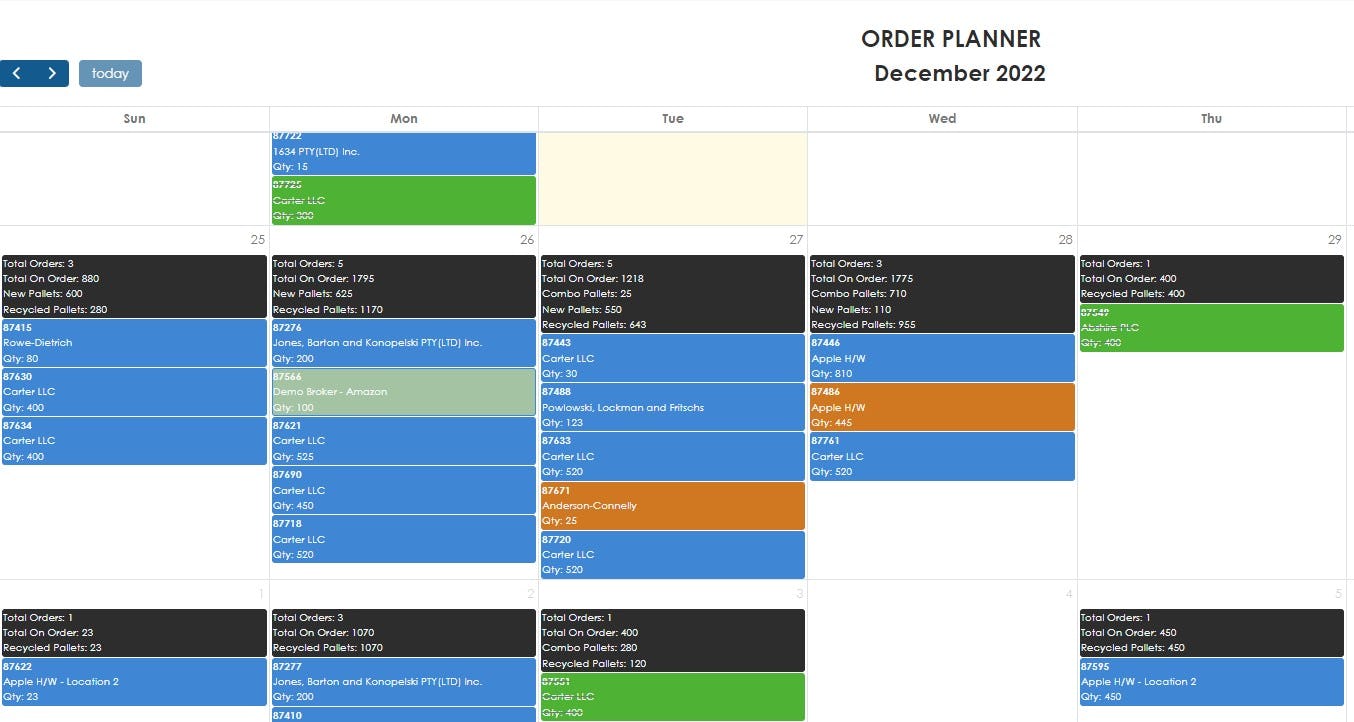
Task: Open order 87276 Jones, Barton and Konopelski
Action: (403, 343)
